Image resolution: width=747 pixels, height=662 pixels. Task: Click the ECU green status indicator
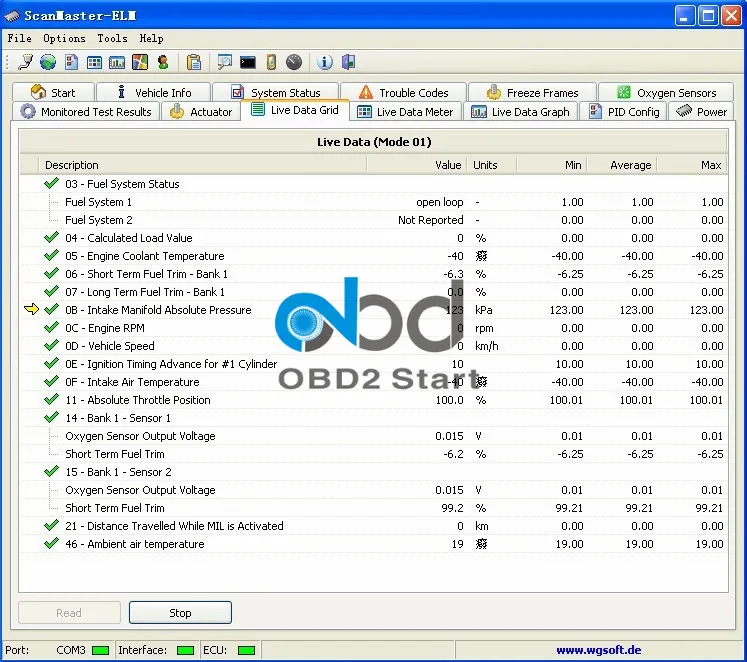coord(246,651)
